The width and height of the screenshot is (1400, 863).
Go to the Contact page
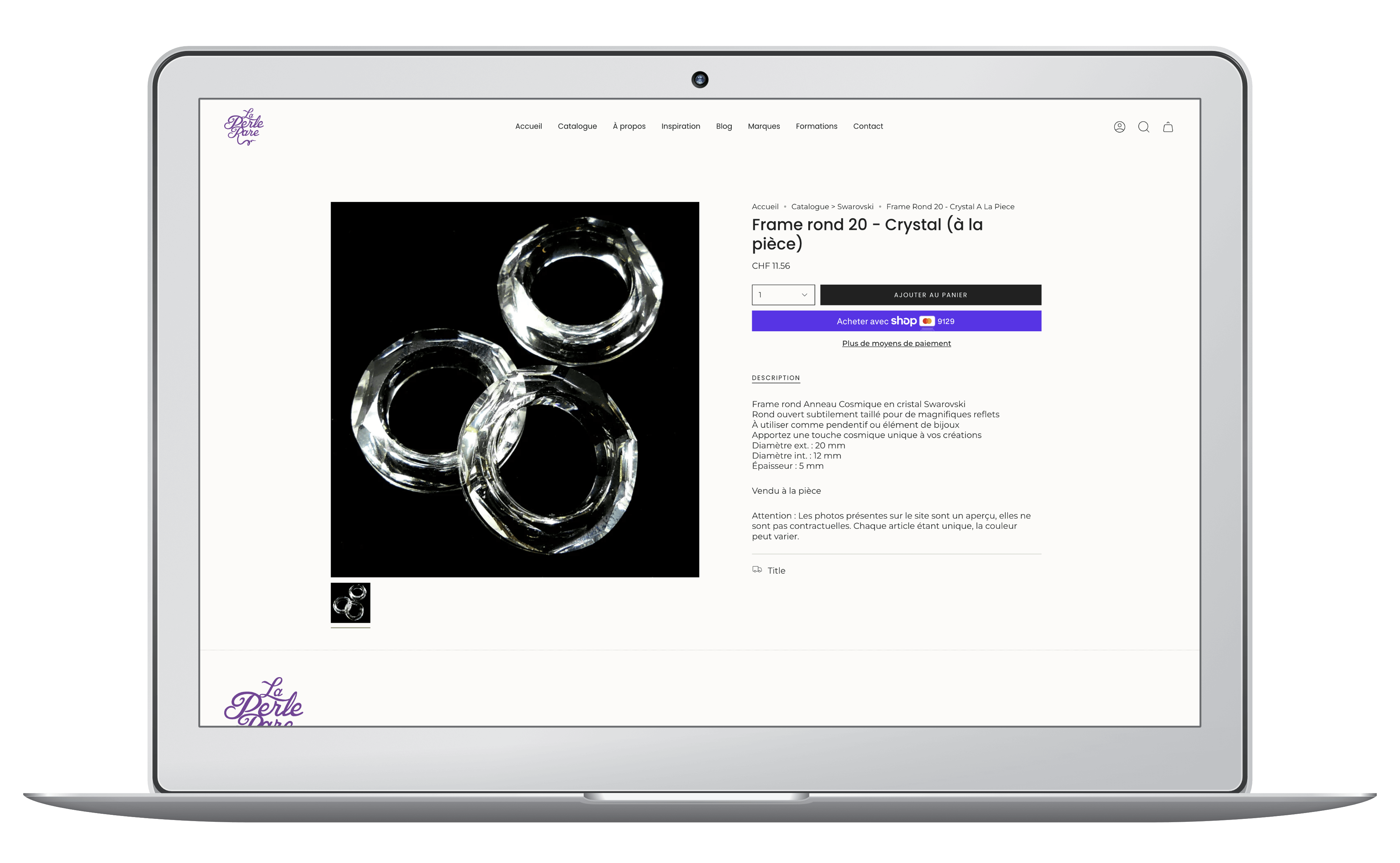coord(867,126)
